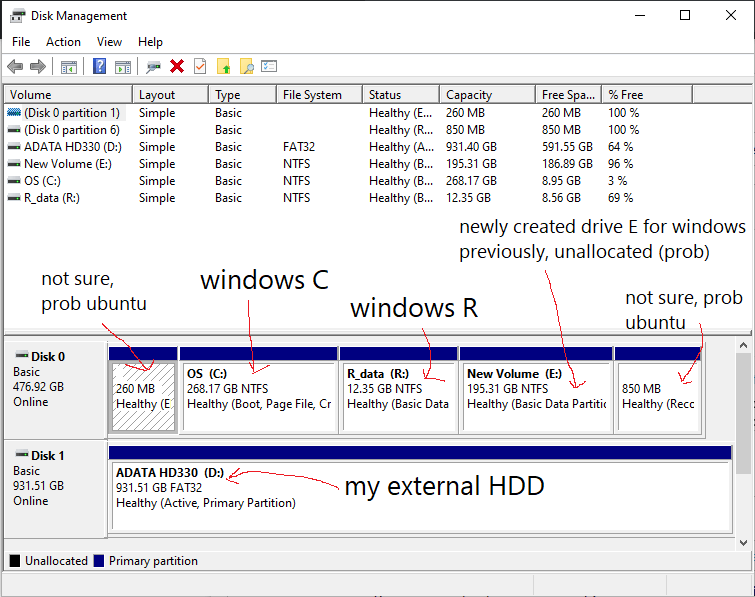Click the Connect/Refresh disk plug icon
Screen dimensions: 755x597
[x=154, y=67]
